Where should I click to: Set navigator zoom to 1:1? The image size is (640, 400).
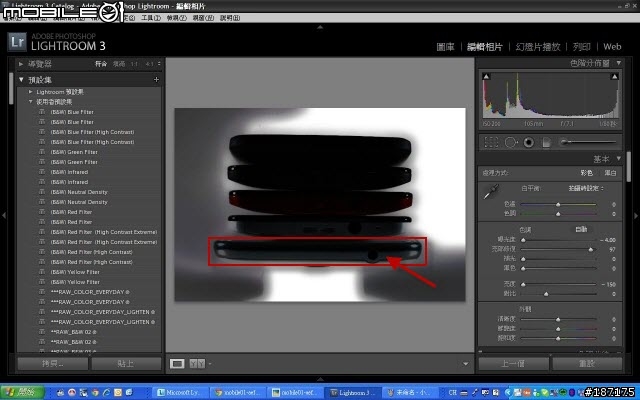click(x=134, y=64)
